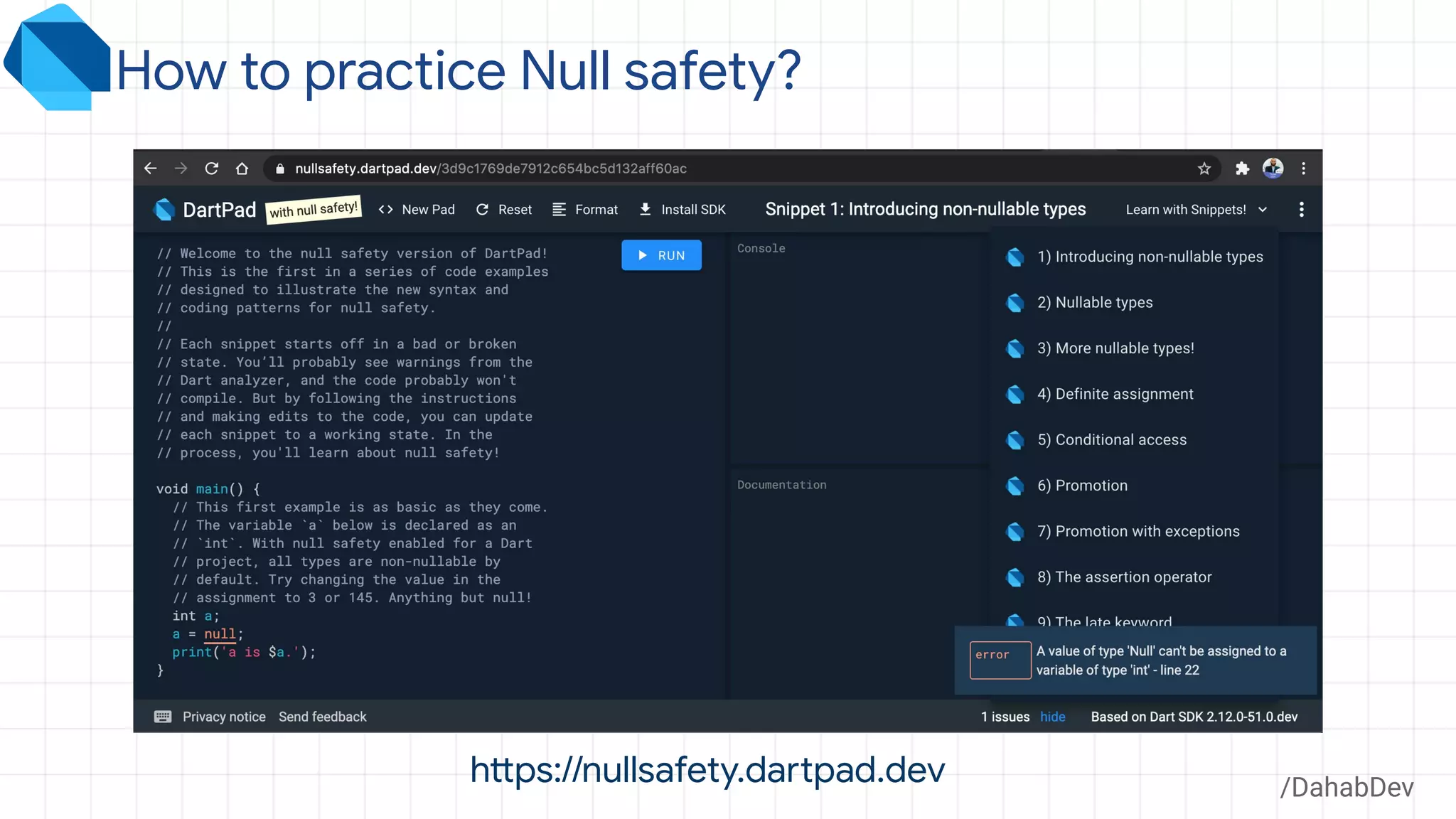Screen dimensions: 1456x819
Task: Click the 1 issues status text
Action: pos(1005,717)
